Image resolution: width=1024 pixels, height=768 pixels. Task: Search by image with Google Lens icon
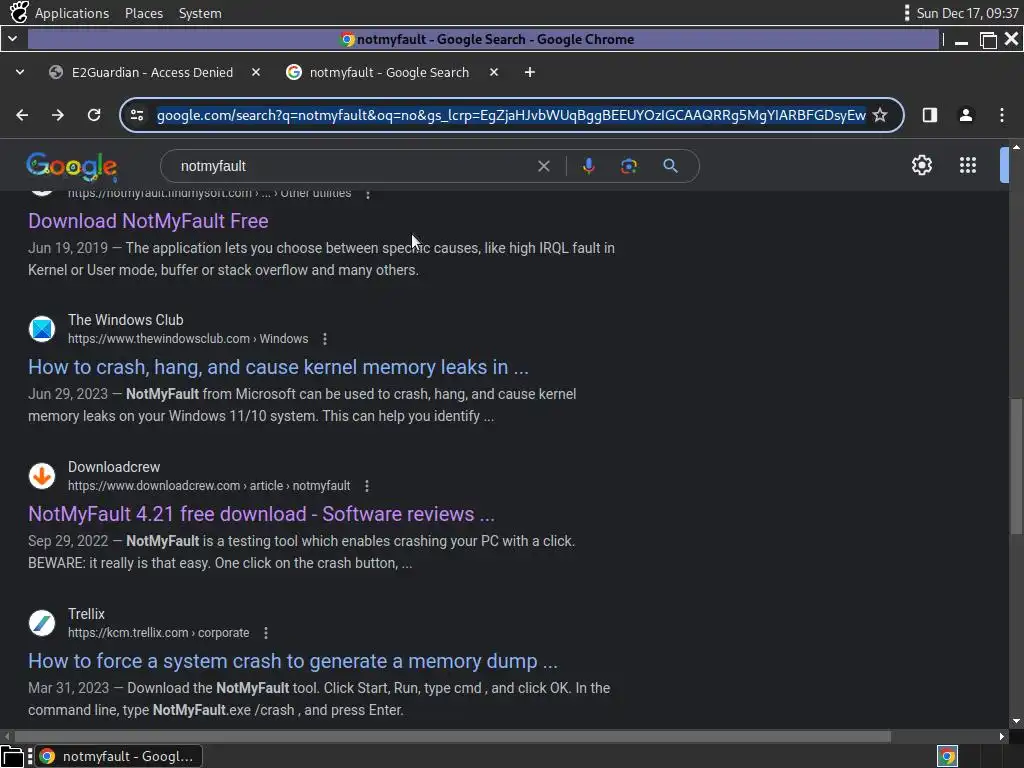[629, 166]
